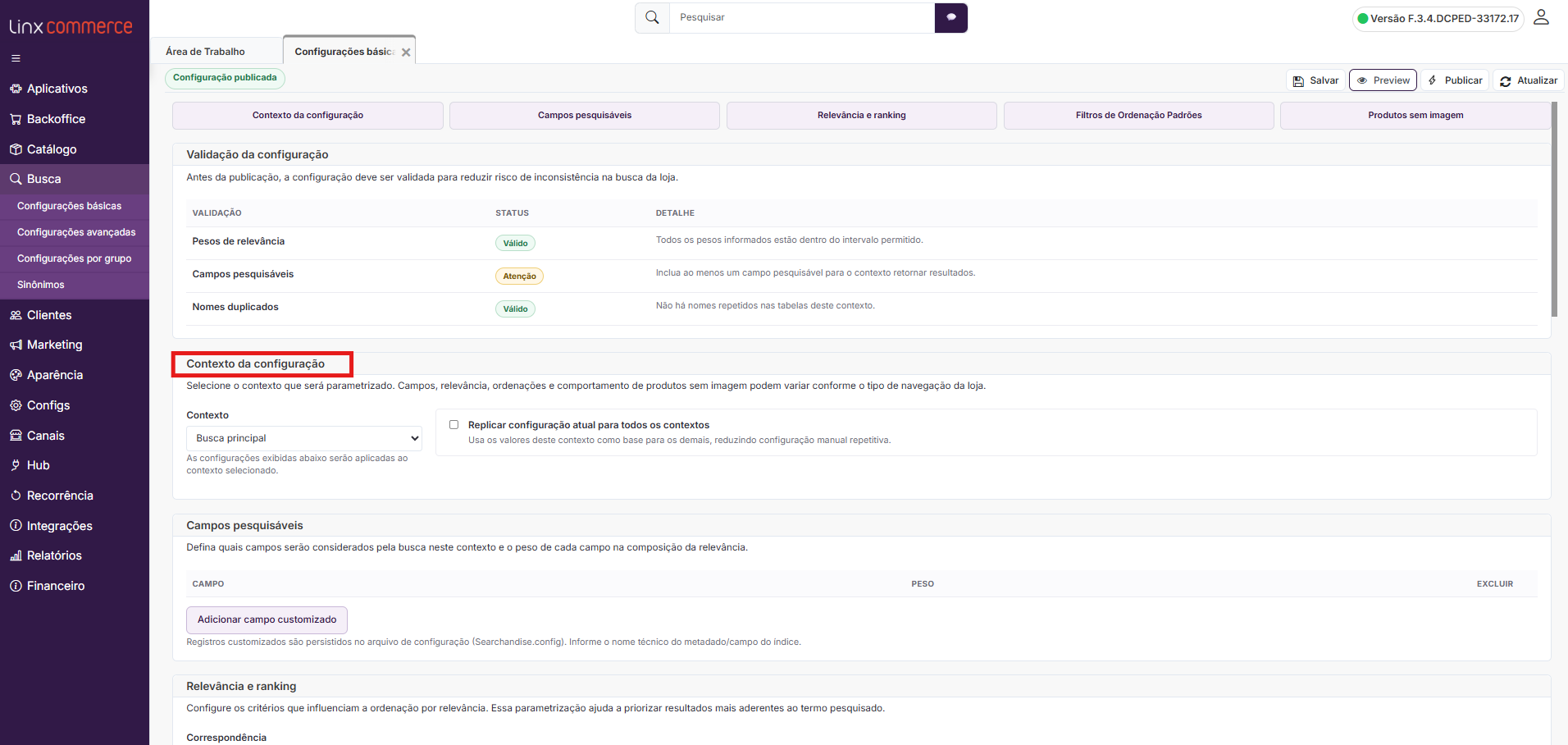Click the Atualizar button
1568x745 pixels.
pyautogui.click(x=1529, y=80)
